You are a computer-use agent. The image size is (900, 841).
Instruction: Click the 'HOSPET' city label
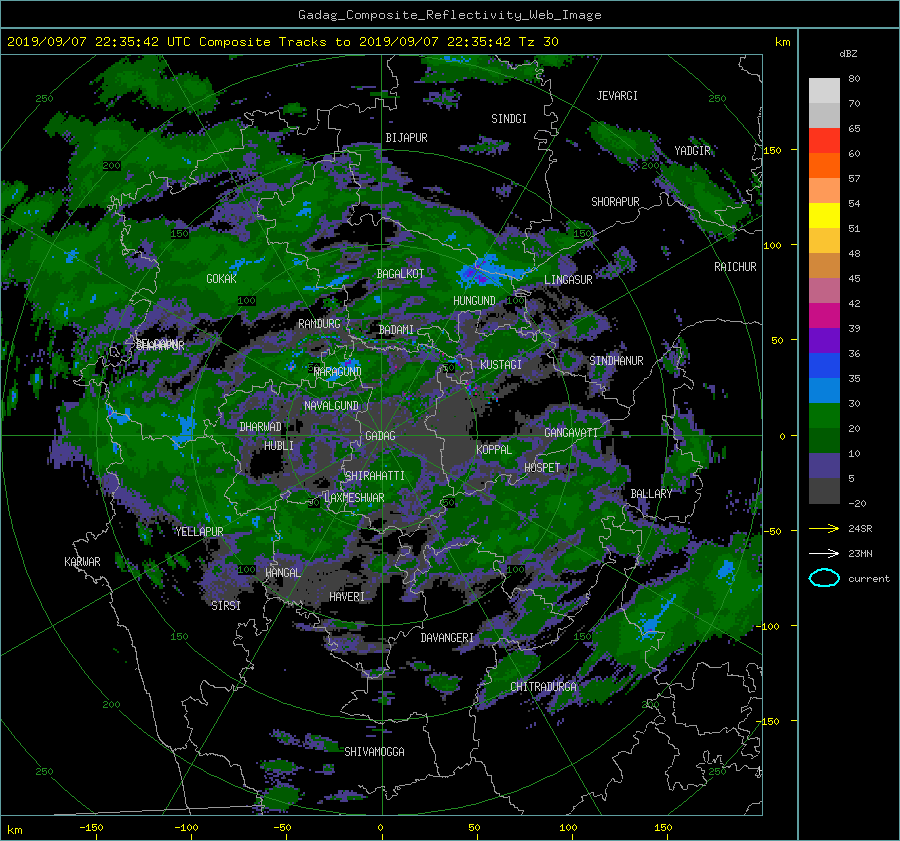tap(542, 468)
